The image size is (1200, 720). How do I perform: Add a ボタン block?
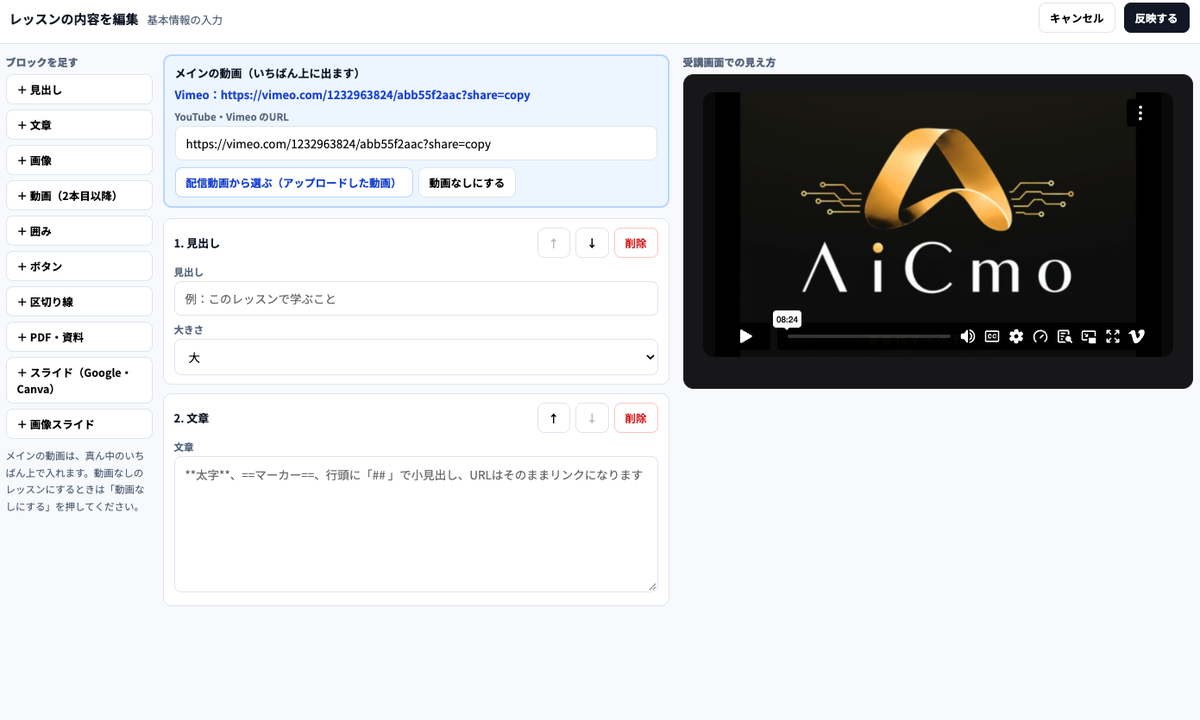point(79,266)
